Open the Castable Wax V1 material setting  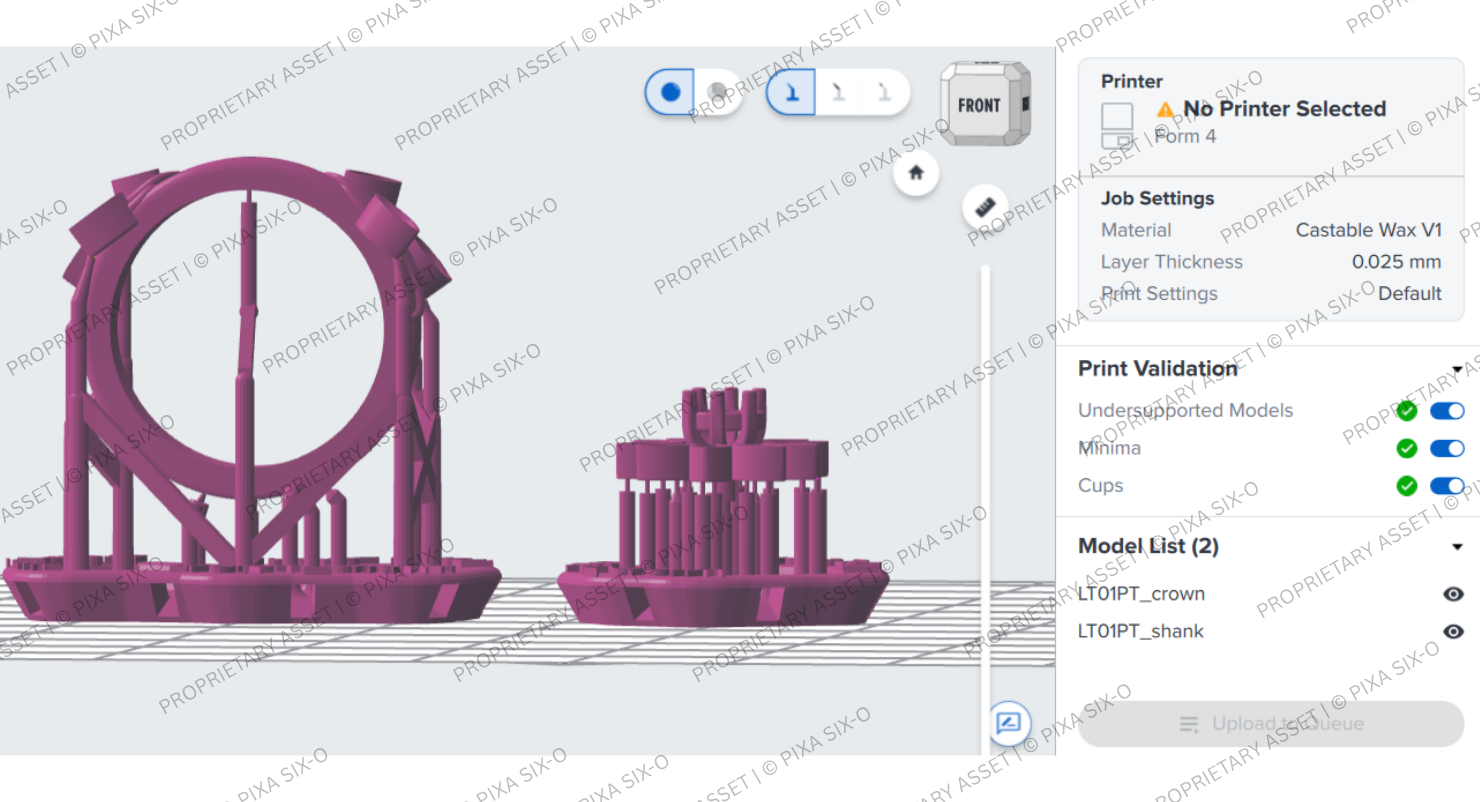tap(1369, 230)
